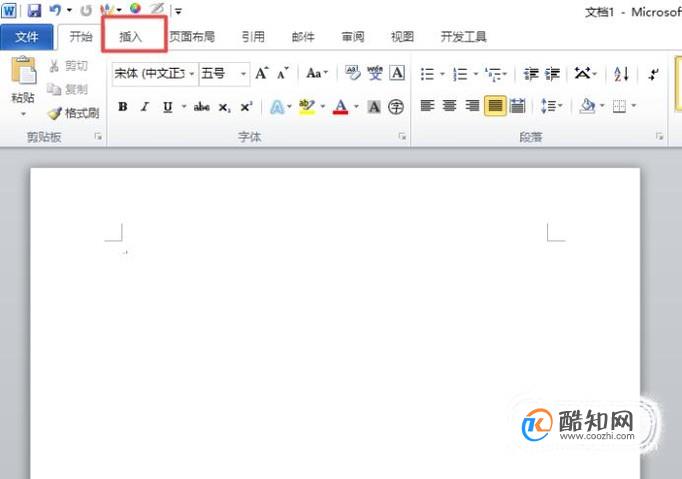Viewport: 682px width, 479px height.
Task: Click the Asian Layout icon
Action: [x=583, y=73]
